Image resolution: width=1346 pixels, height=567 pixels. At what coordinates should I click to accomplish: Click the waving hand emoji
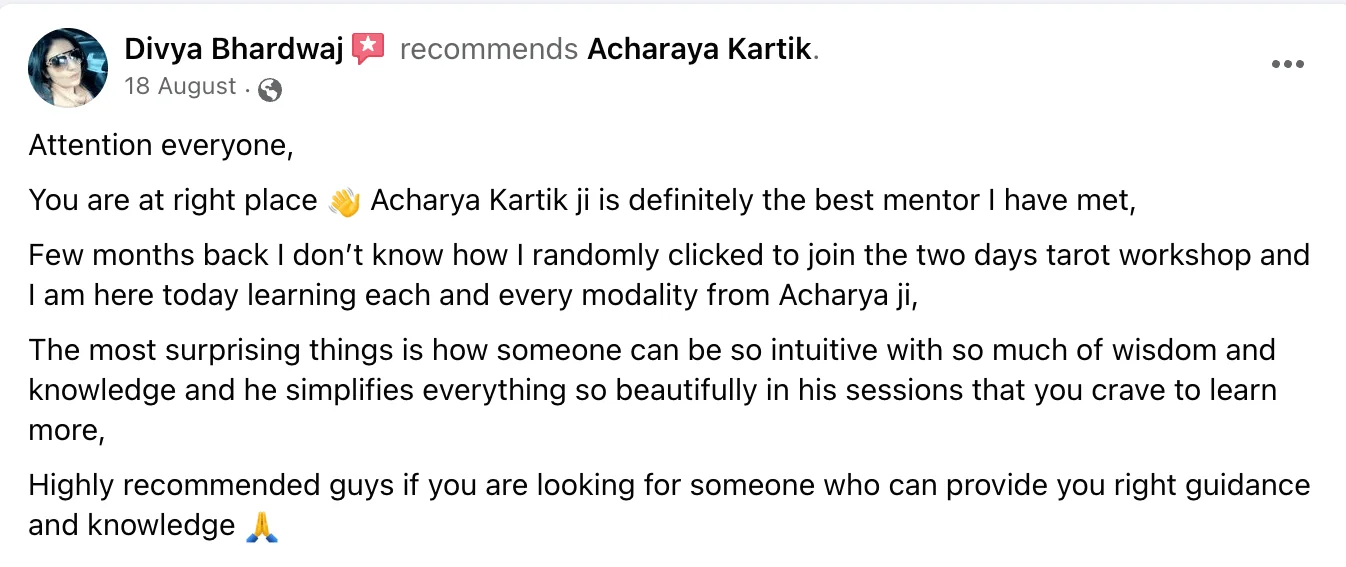coord(344,202)
